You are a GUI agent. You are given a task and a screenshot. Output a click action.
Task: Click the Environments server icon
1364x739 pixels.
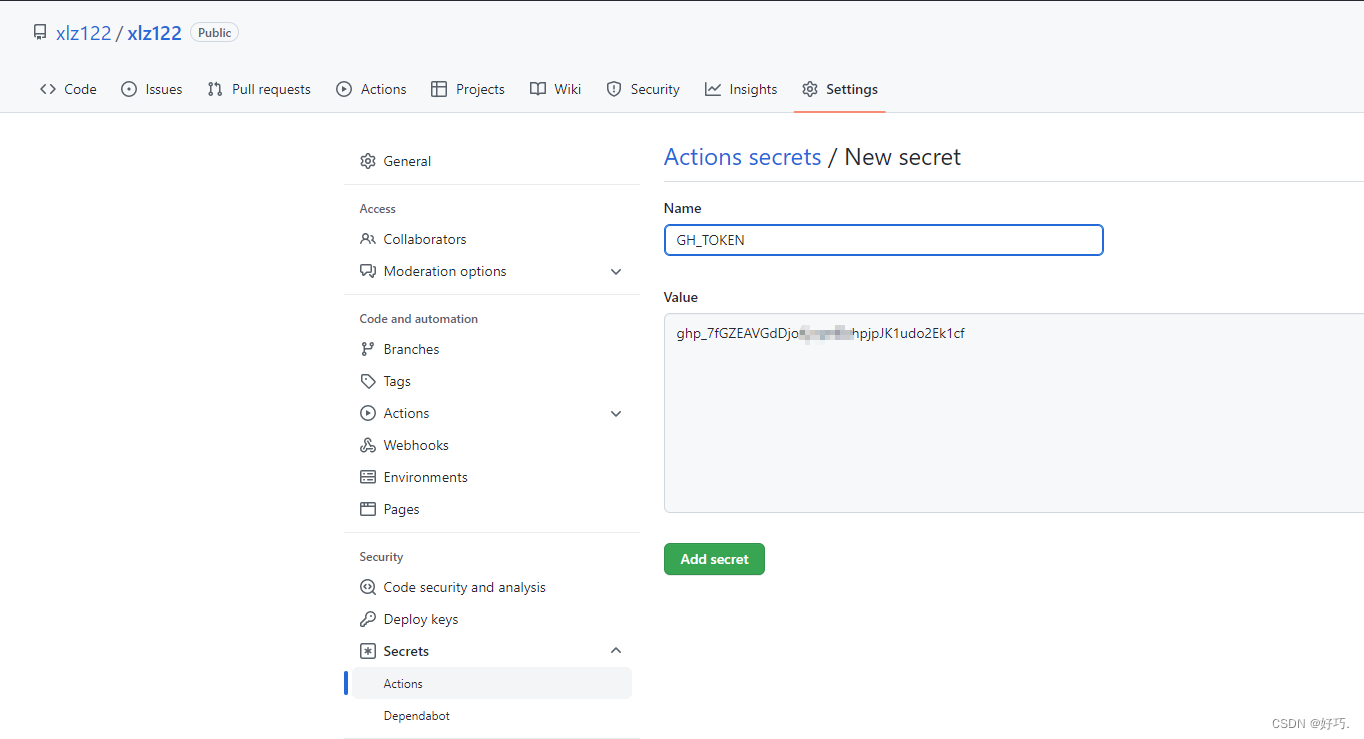(x=368, y=477)
